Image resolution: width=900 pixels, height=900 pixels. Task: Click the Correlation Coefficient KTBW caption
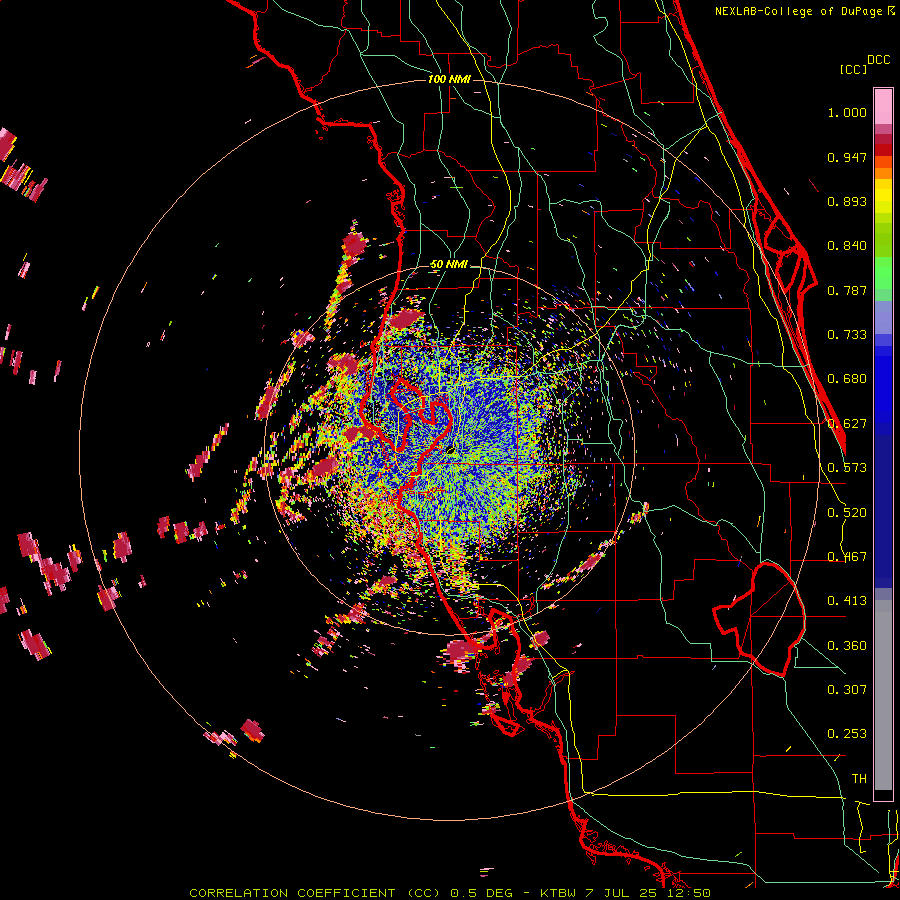click(450, 893)
